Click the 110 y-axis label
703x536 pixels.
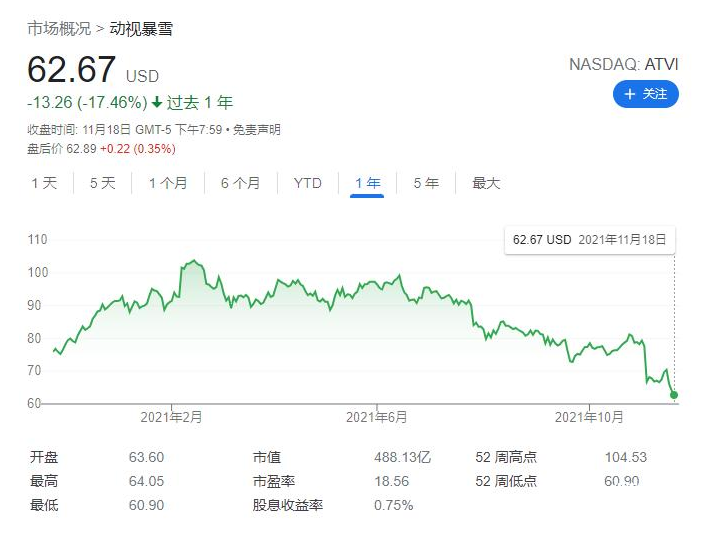[37, 239]
